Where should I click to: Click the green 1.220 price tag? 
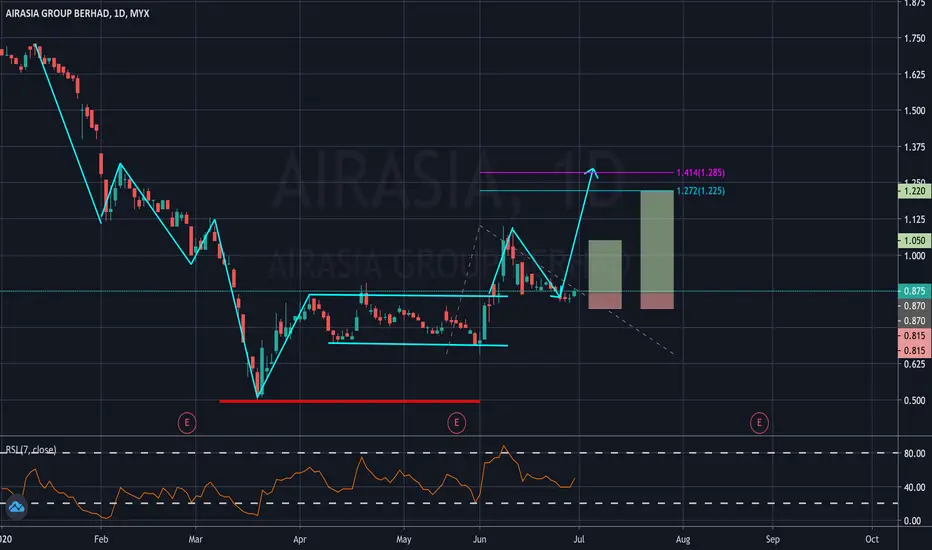tap(915, 191)
